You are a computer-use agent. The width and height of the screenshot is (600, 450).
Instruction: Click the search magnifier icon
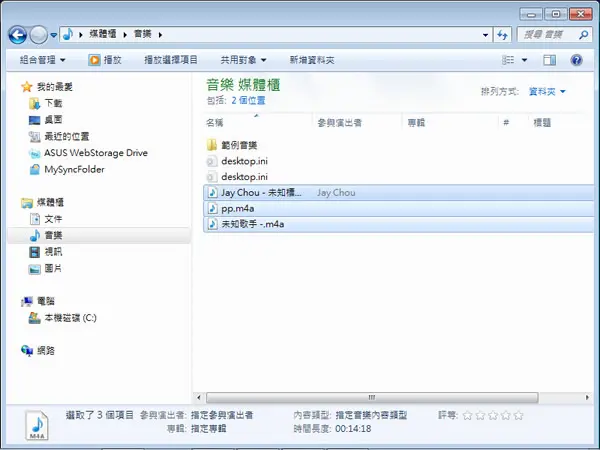tap(583, 35)
